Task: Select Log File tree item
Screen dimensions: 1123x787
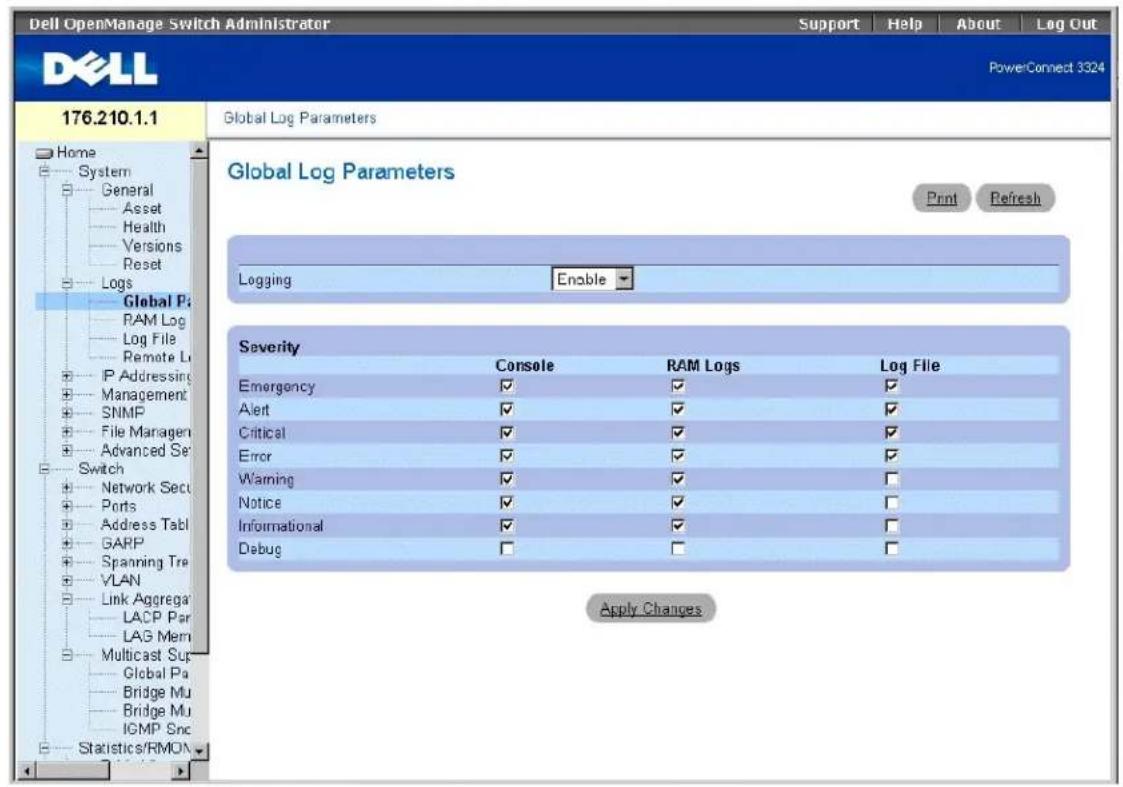Action: 149,339
